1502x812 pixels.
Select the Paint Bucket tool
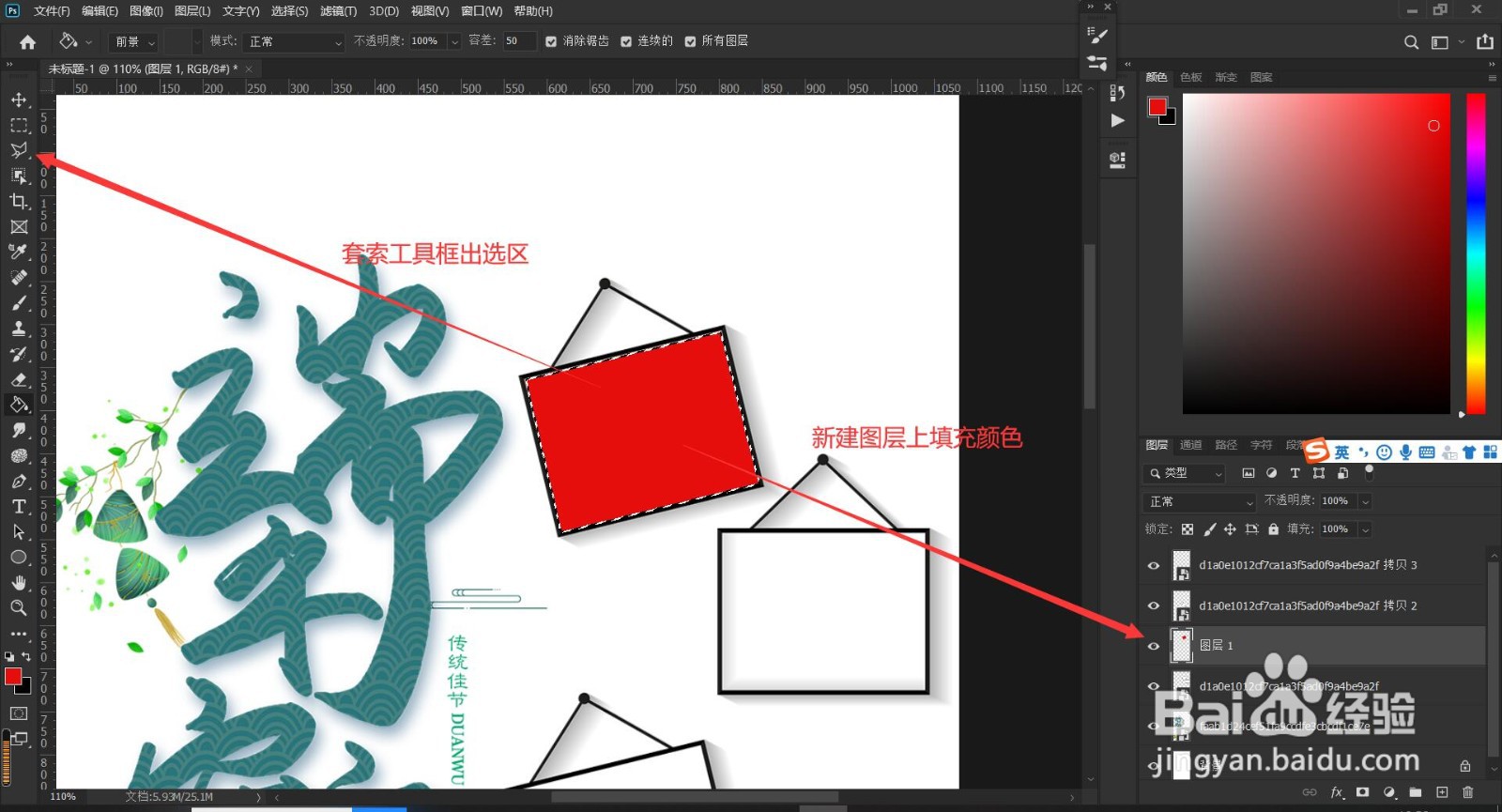tap(19, 405)
